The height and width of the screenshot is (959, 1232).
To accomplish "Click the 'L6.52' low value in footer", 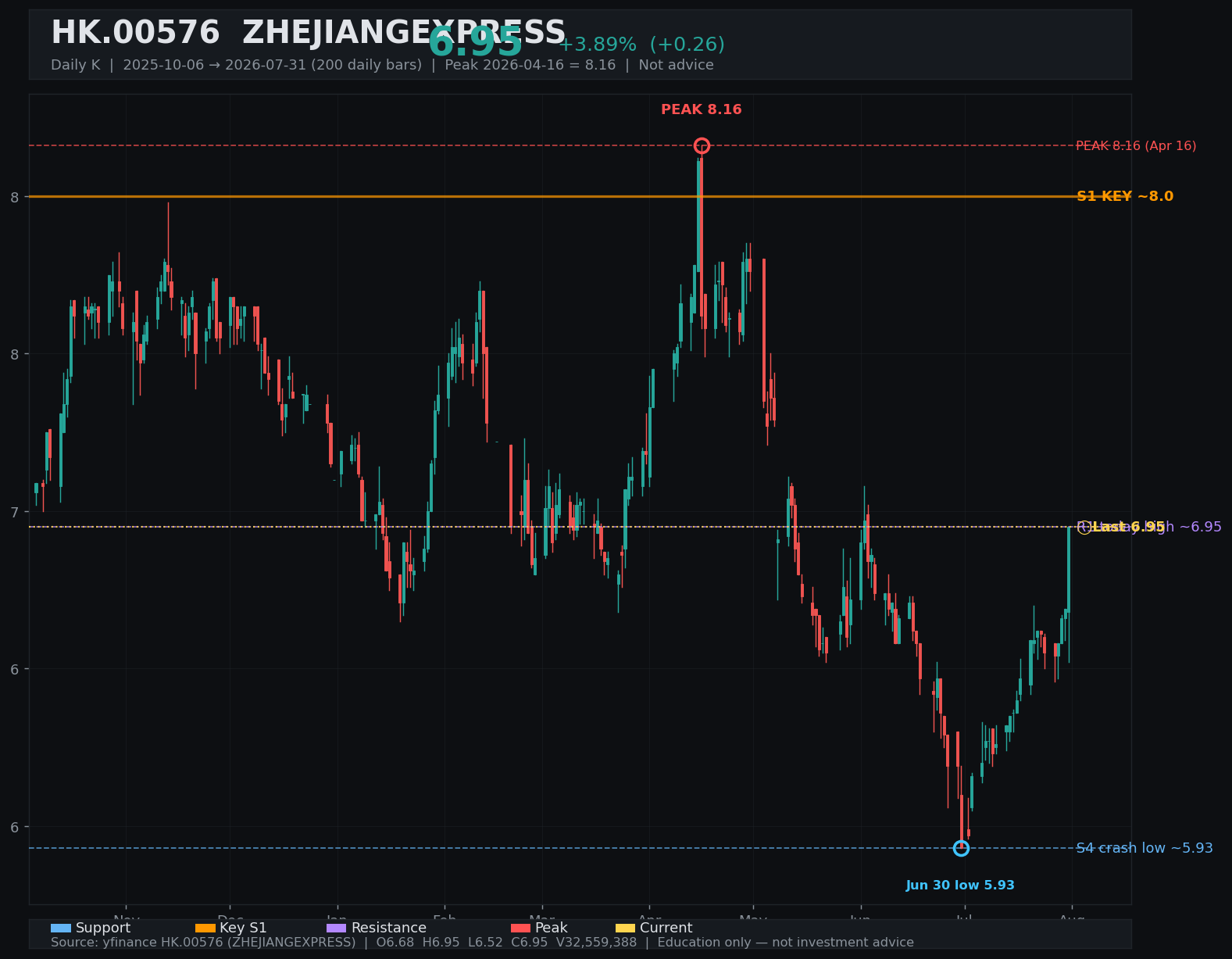I will tap(486, 943).
